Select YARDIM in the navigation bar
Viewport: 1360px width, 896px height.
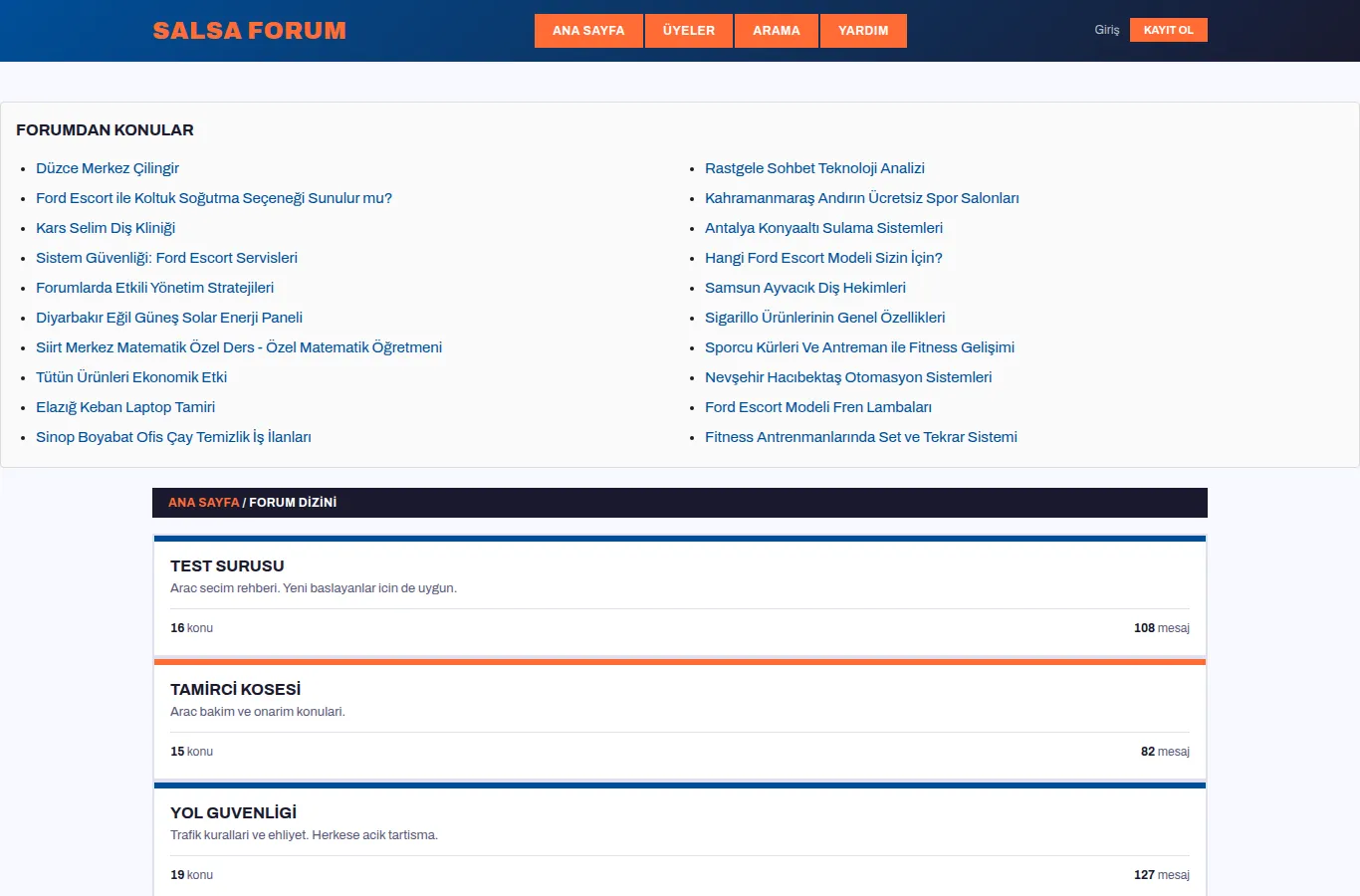pyautogui.click(x=863, y=31)
